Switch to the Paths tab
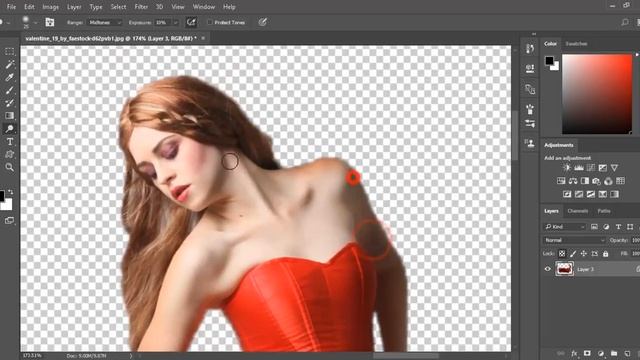 point(604,211)
